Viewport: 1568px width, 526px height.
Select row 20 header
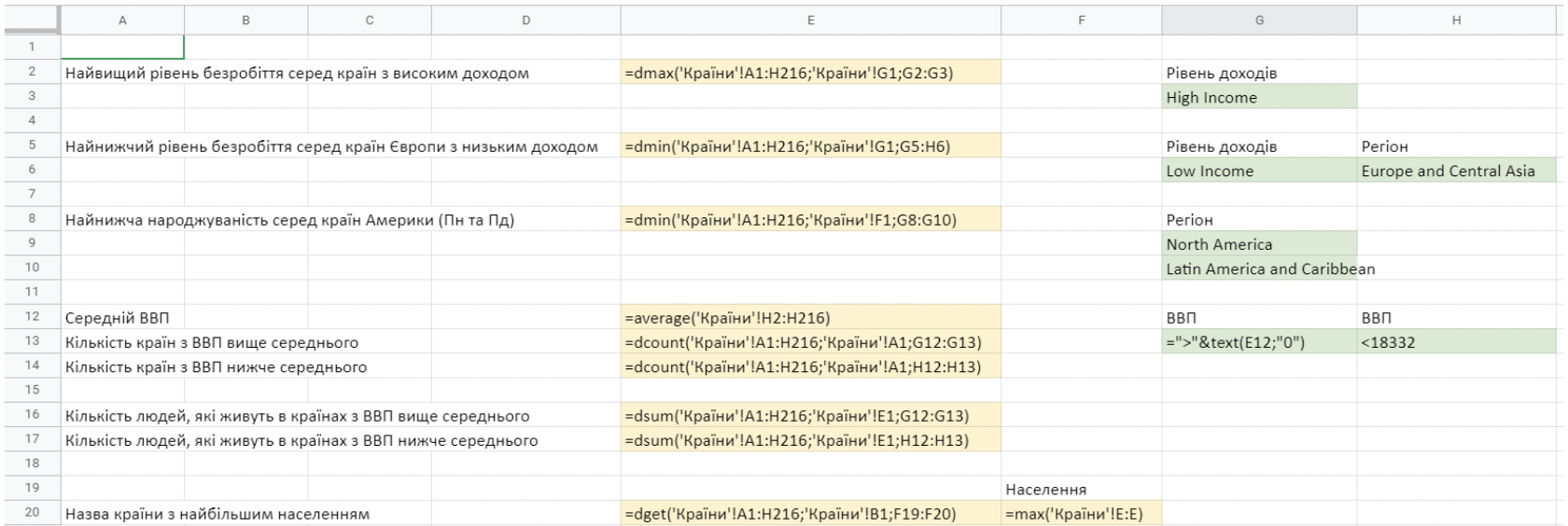coord(32,513)
